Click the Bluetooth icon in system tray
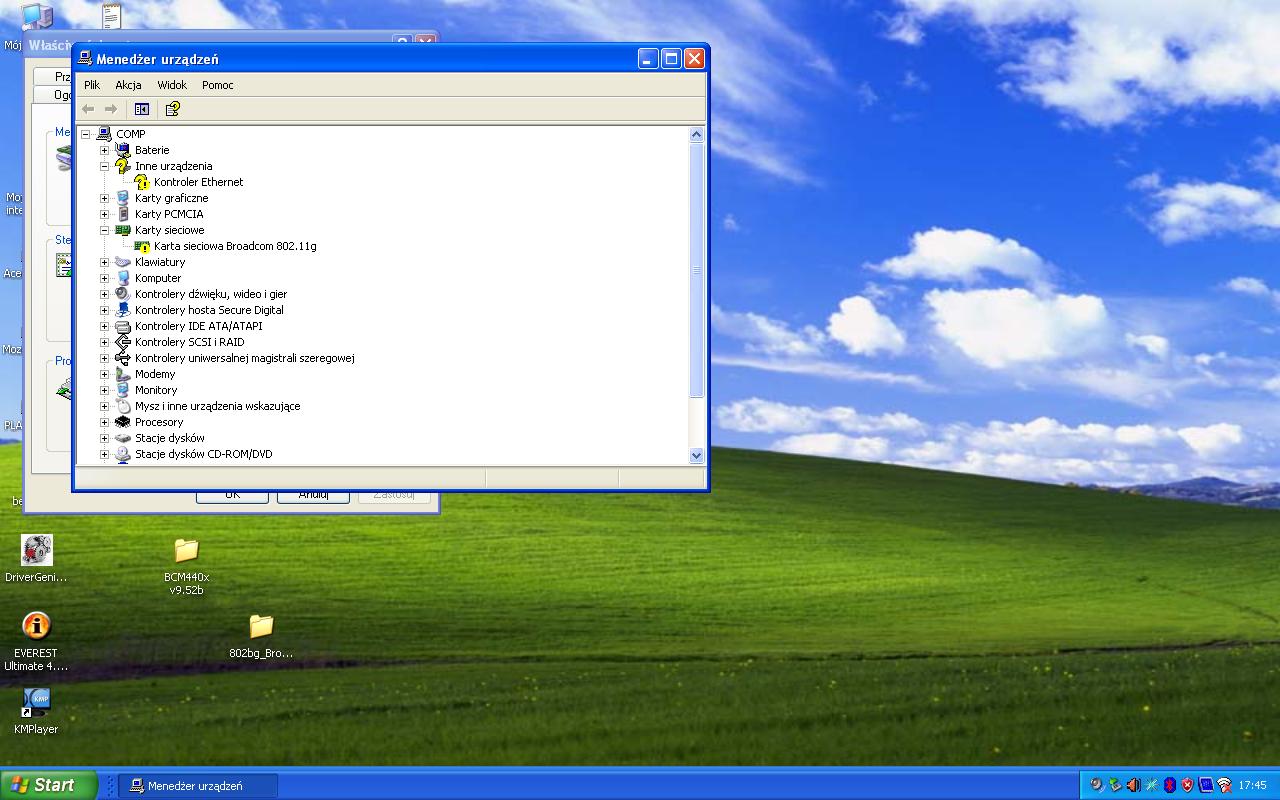The height and width of the screenshot is (800, 1280). tap(1170, 785)
